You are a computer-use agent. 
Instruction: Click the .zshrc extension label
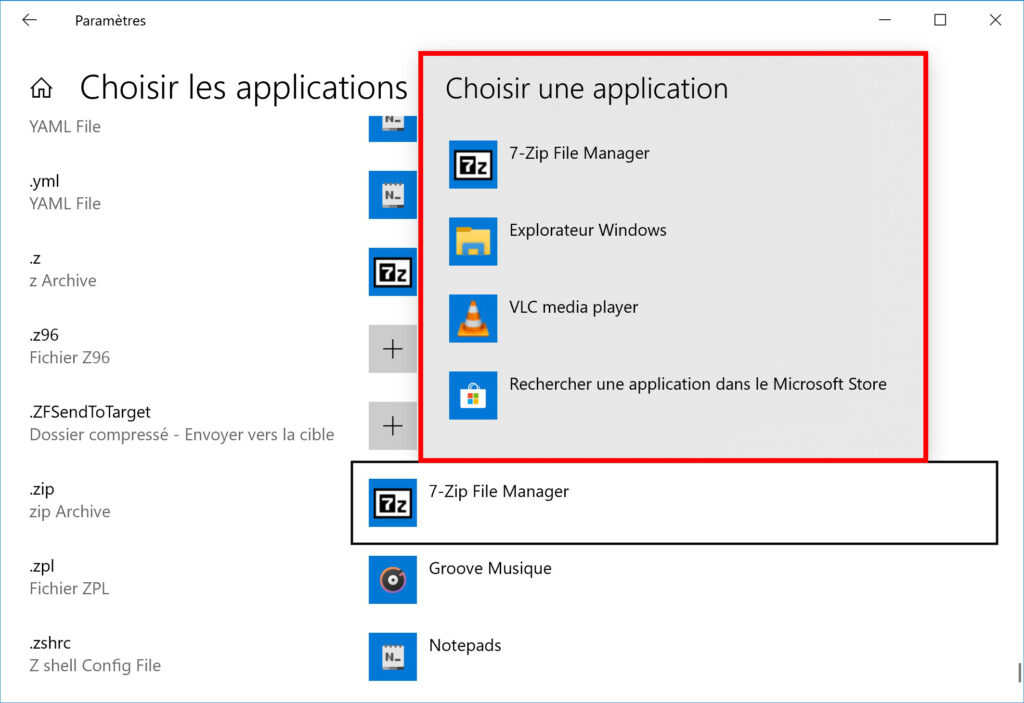[50, 643]
